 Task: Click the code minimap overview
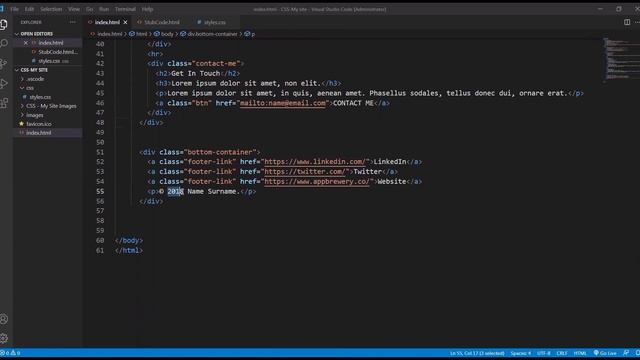[x=621, y=60]
